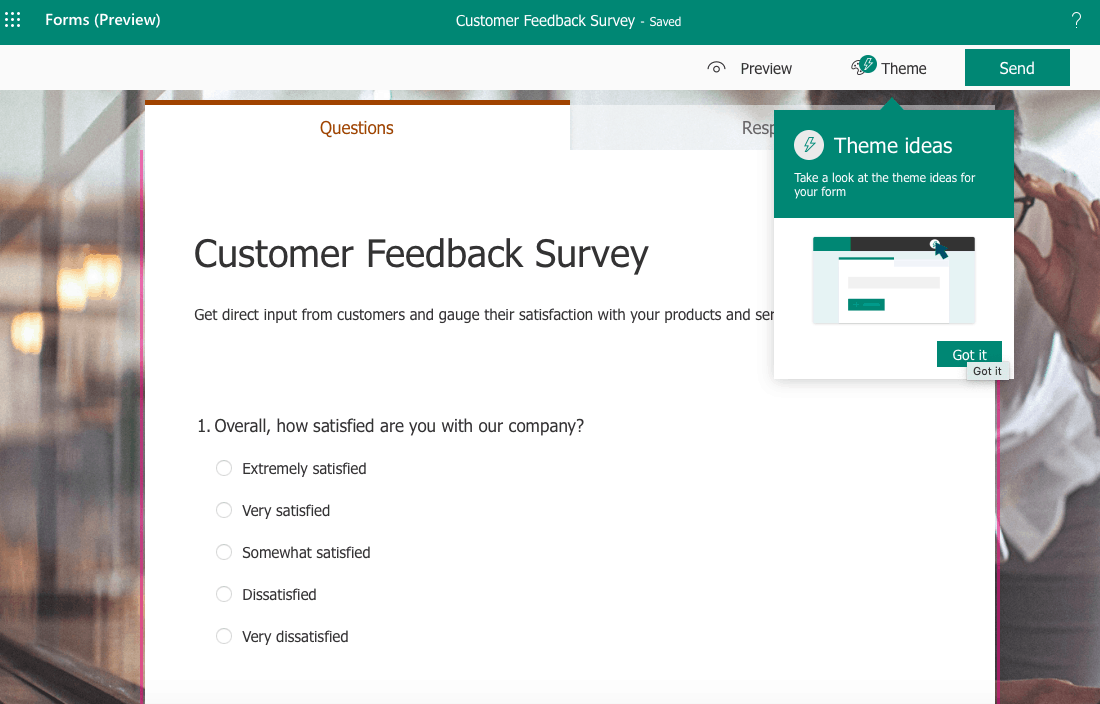Click the lightning bolt in Theme ideas header
The image size is (1100, 704).
pos(809,144)
